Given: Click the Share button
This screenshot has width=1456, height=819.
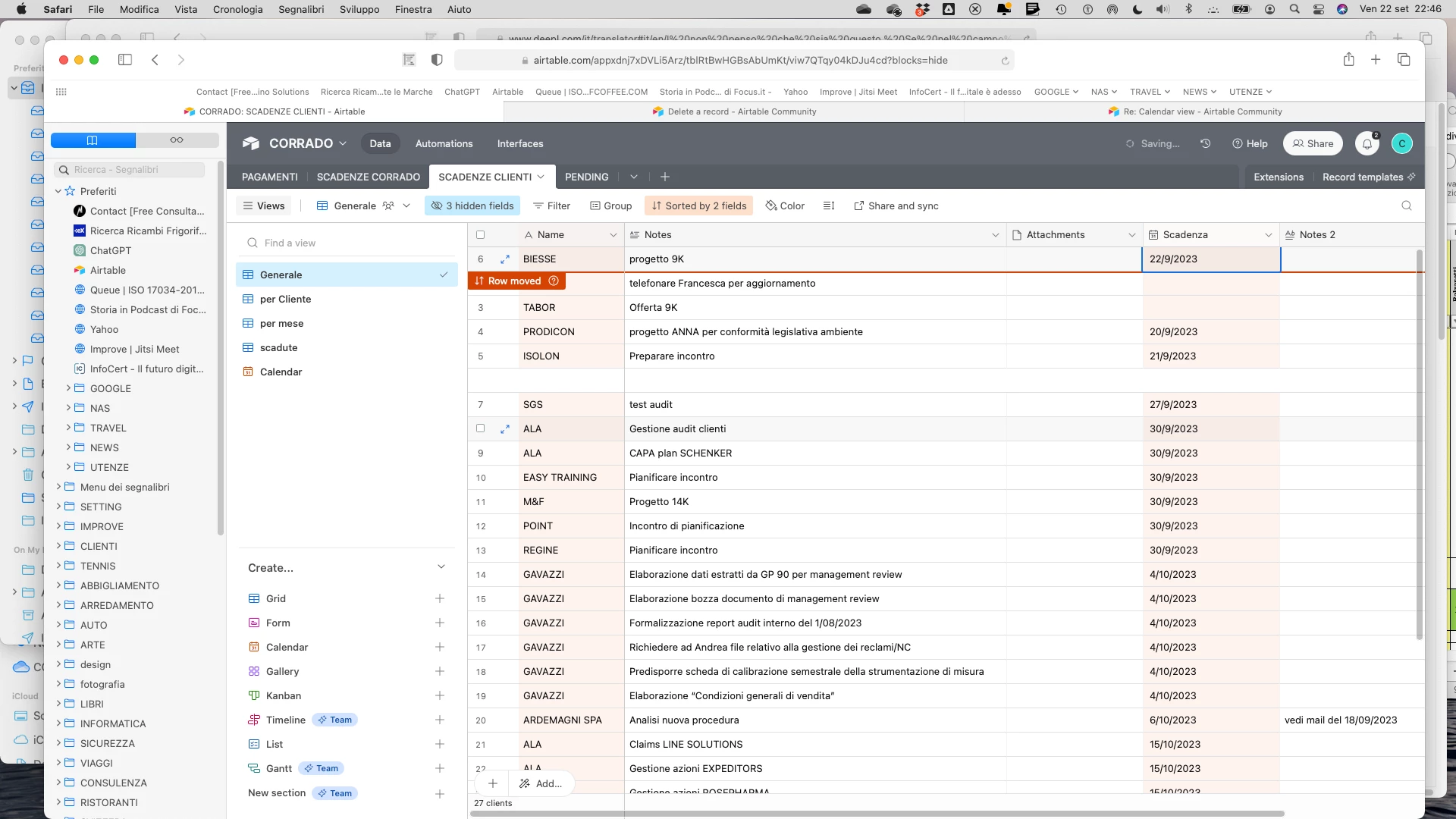Looking at the screenshot, I should 1313,144.
